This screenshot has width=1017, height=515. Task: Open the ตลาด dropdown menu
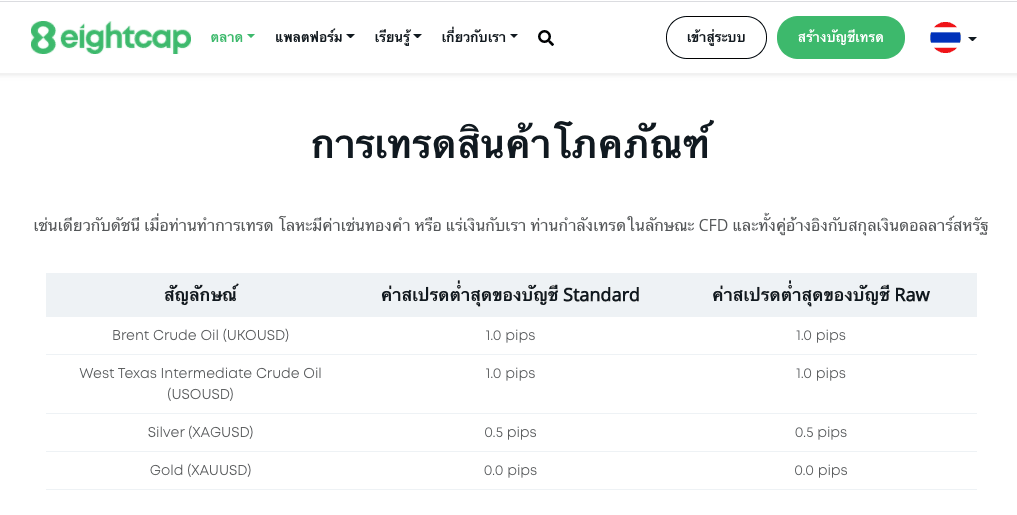[232, 38]
